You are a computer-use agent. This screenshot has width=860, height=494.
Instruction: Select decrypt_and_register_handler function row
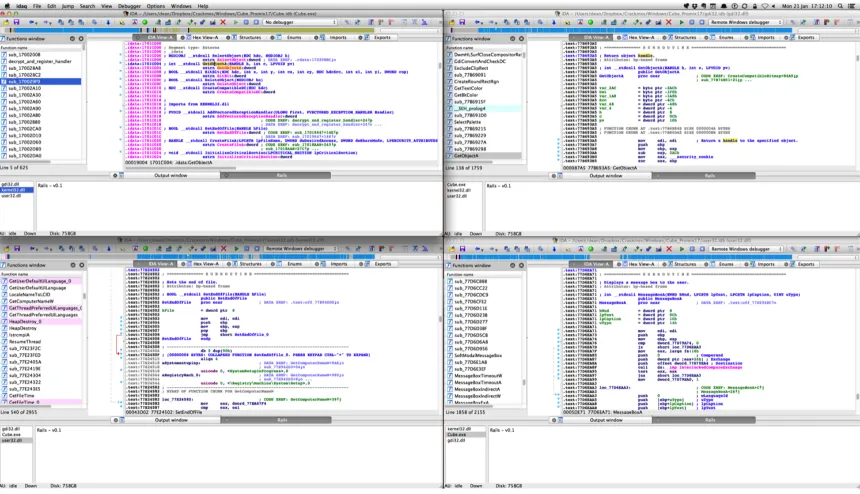(x=41, y=61)
